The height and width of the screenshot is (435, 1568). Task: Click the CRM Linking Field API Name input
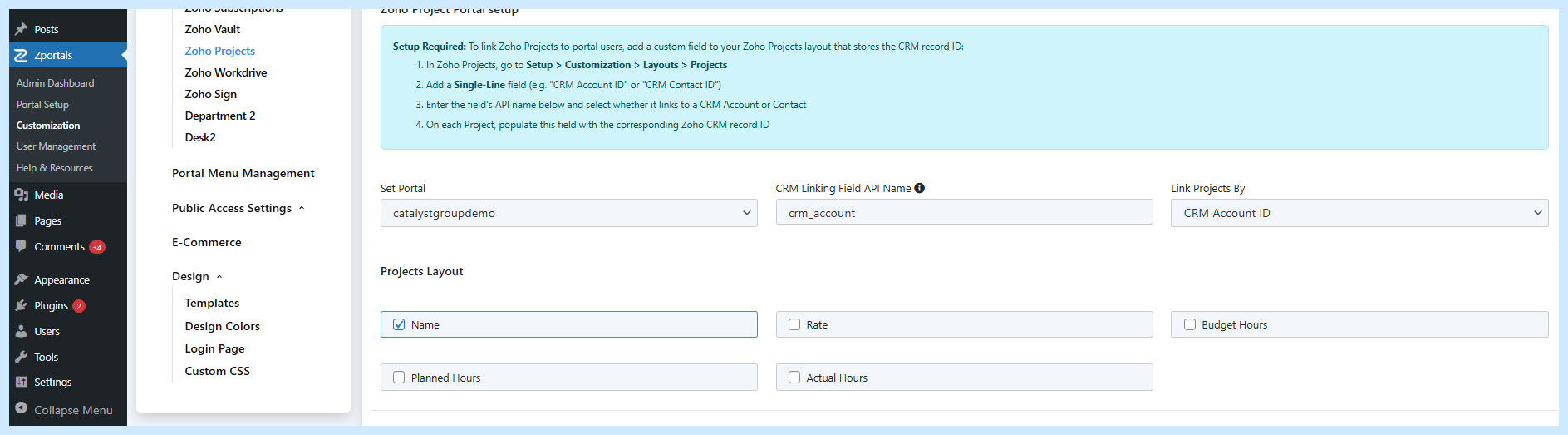click(x=964, y=212)
